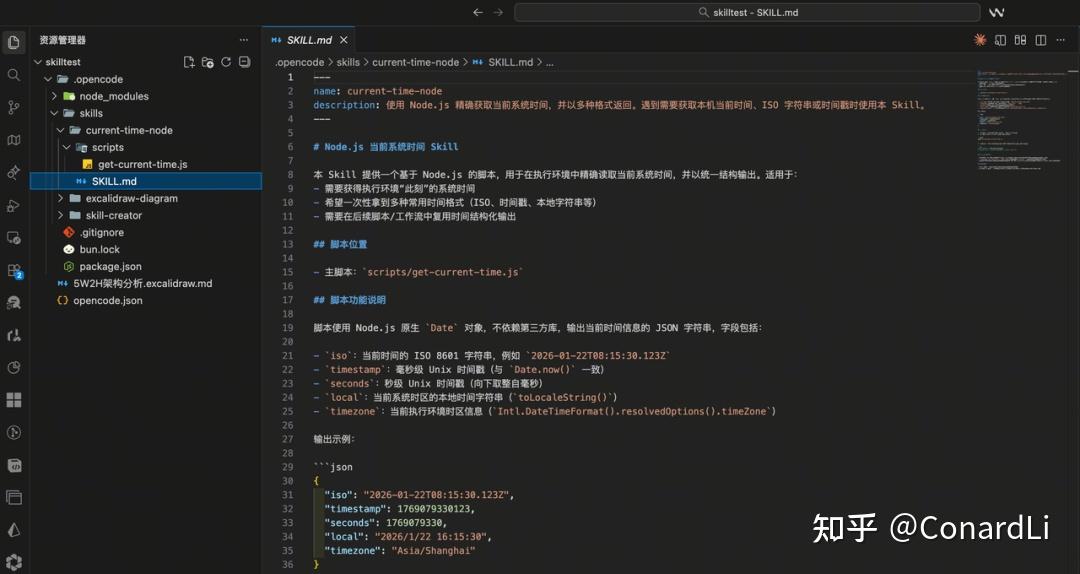Click skills in the breadcrumb path
The image size is (1080, 574).
tap(348, 62)
